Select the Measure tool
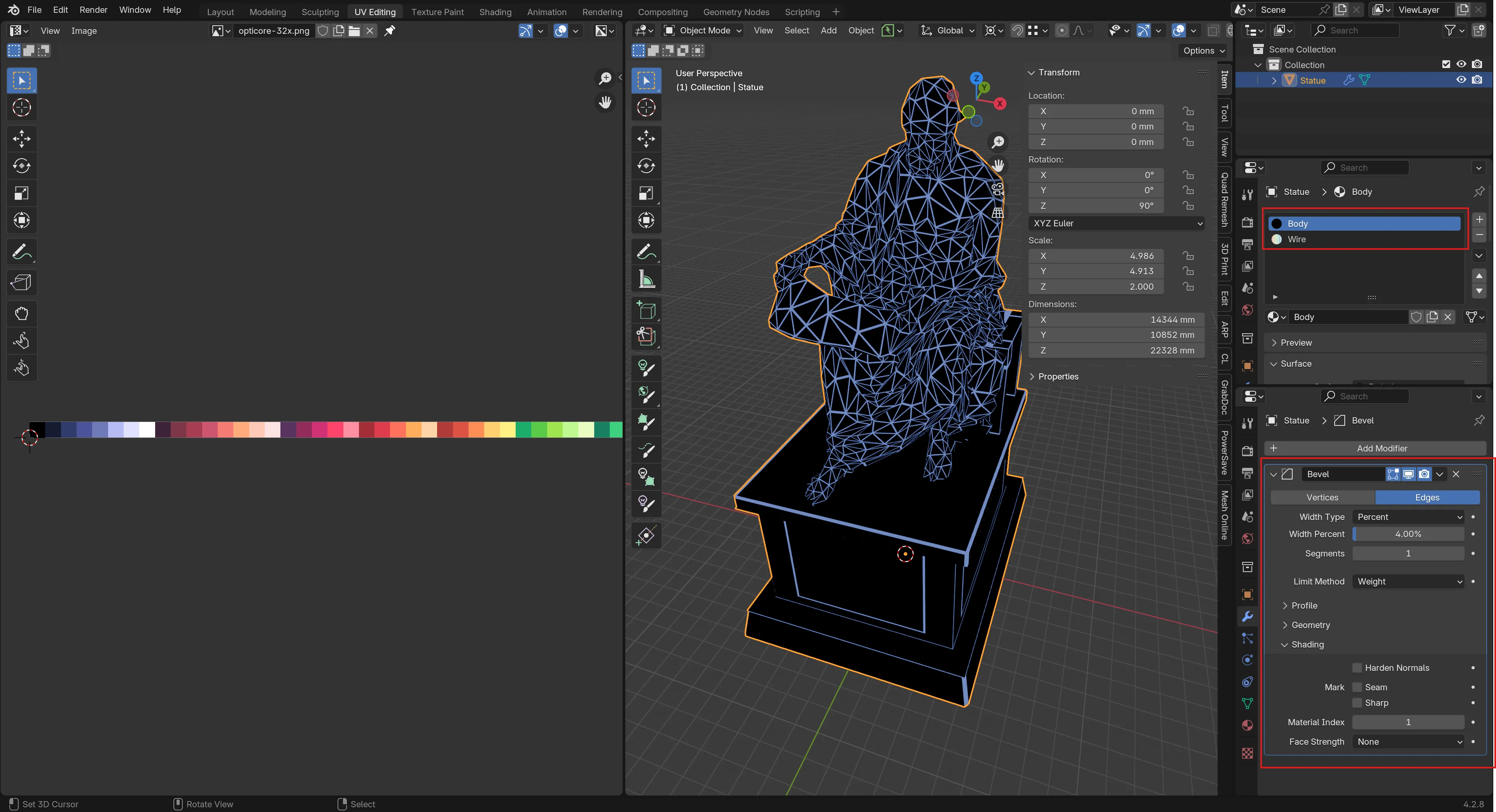Viewport: 1496px width, 812px height. tap(646, 279)
